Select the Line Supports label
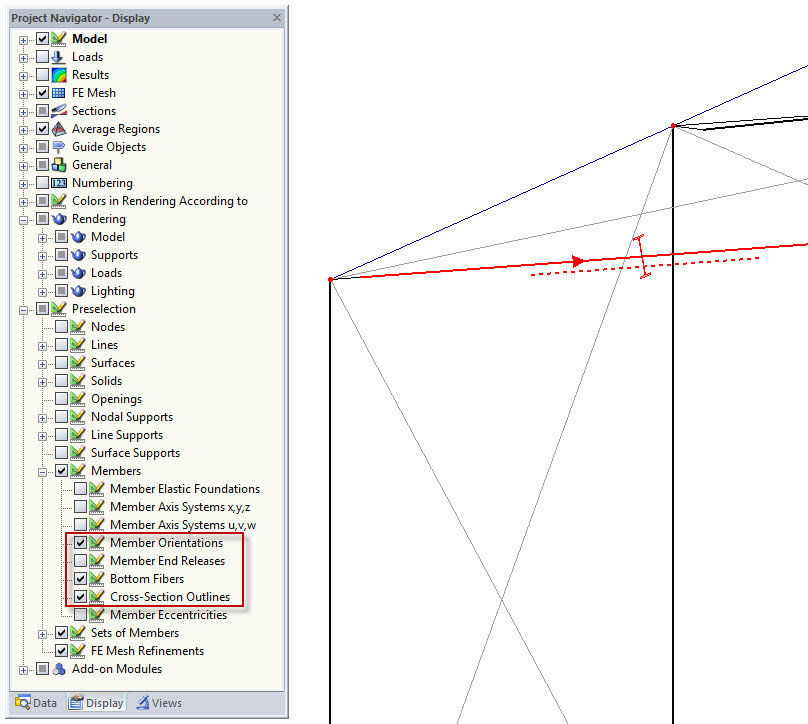 (x=127, y=435)
